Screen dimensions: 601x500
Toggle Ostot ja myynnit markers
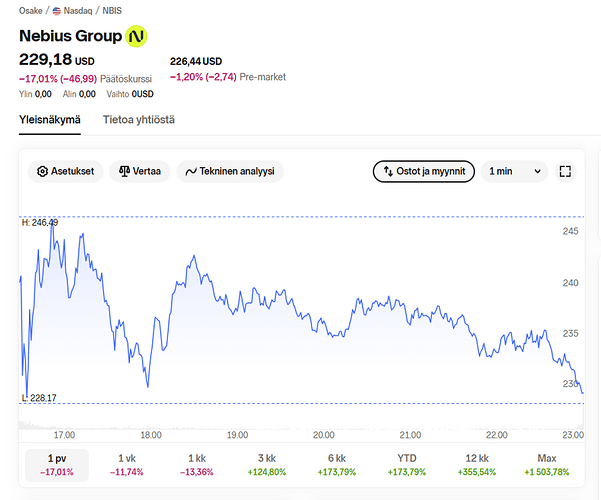tap(424, 171)
